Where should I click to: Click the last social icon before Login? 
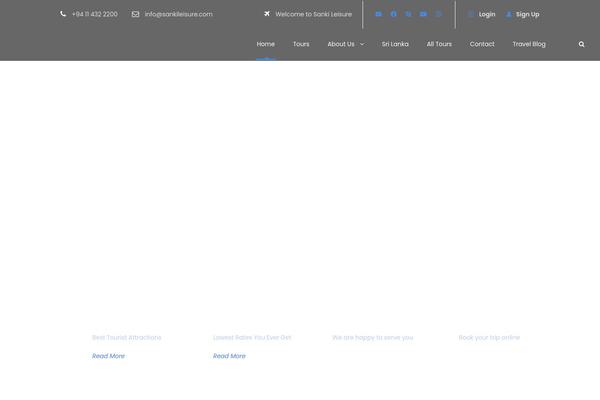[439, 14]
